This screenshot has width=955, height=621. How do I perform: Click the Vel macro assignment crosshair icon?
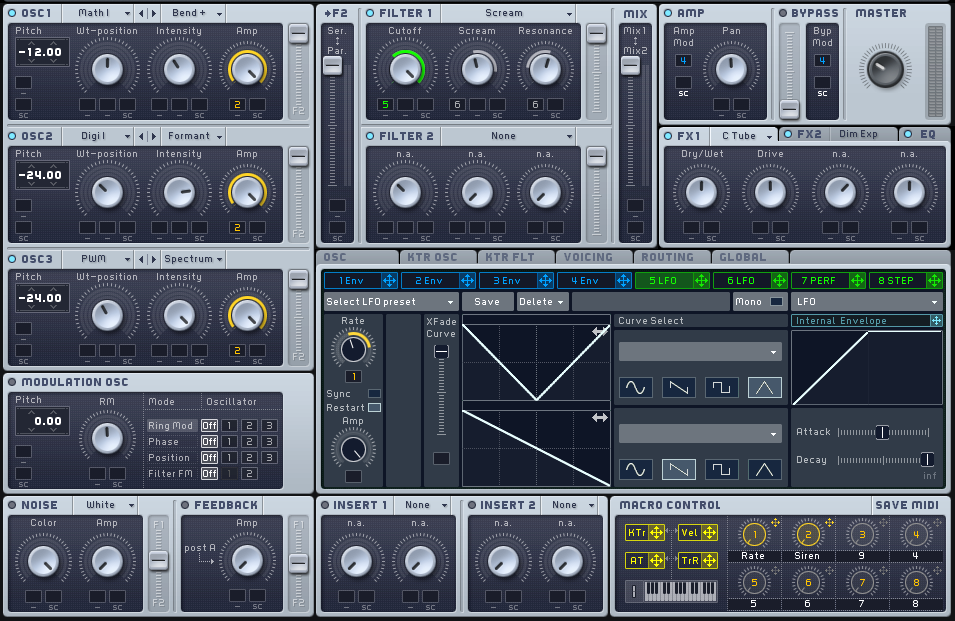(708, 533)
